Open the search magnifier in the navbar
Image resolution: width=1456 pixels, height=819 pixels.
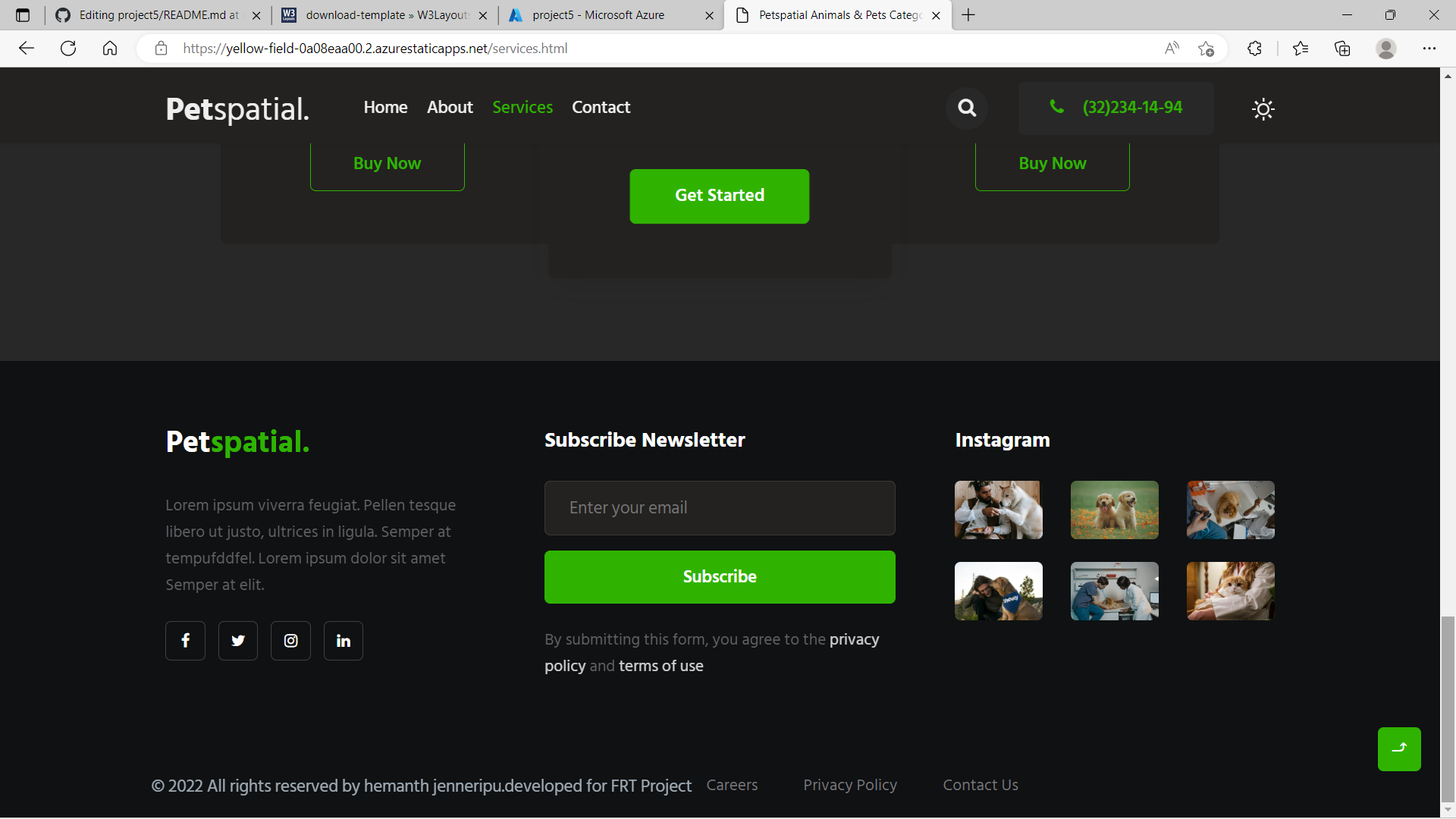966,108
